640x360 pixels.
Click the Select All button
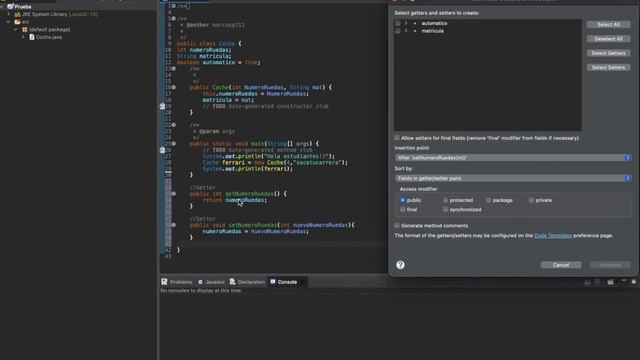coord(608,24)
